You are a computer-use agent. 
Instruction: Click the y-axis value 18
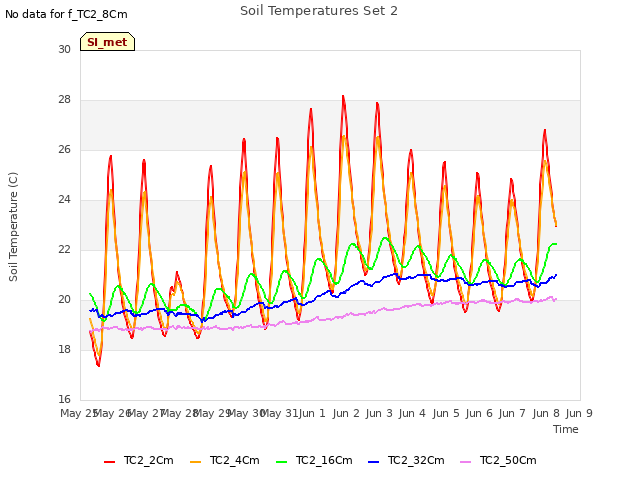tap(64, 349)
